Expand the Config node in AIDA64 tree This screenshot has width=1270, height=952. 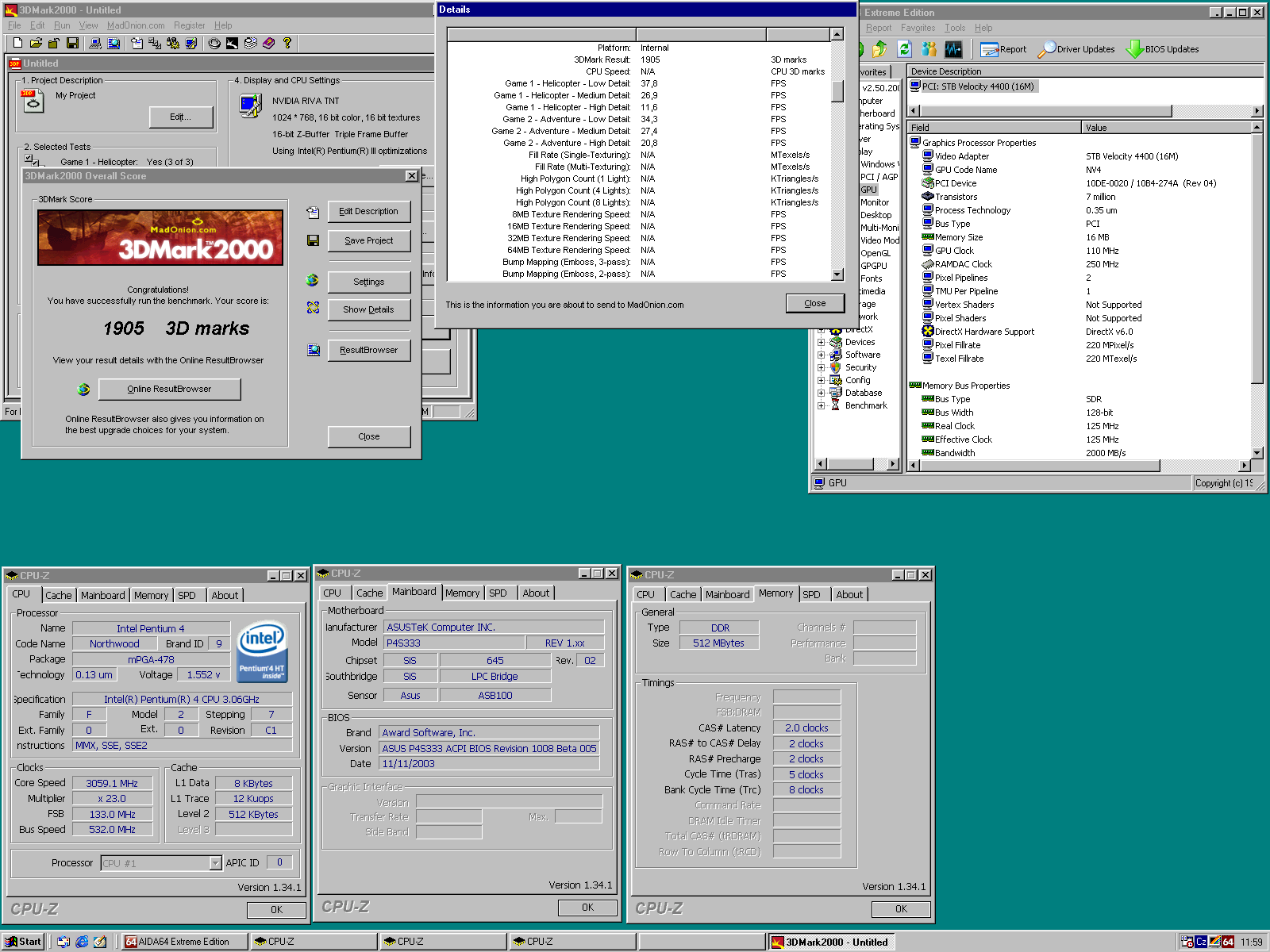coord(821,381)
